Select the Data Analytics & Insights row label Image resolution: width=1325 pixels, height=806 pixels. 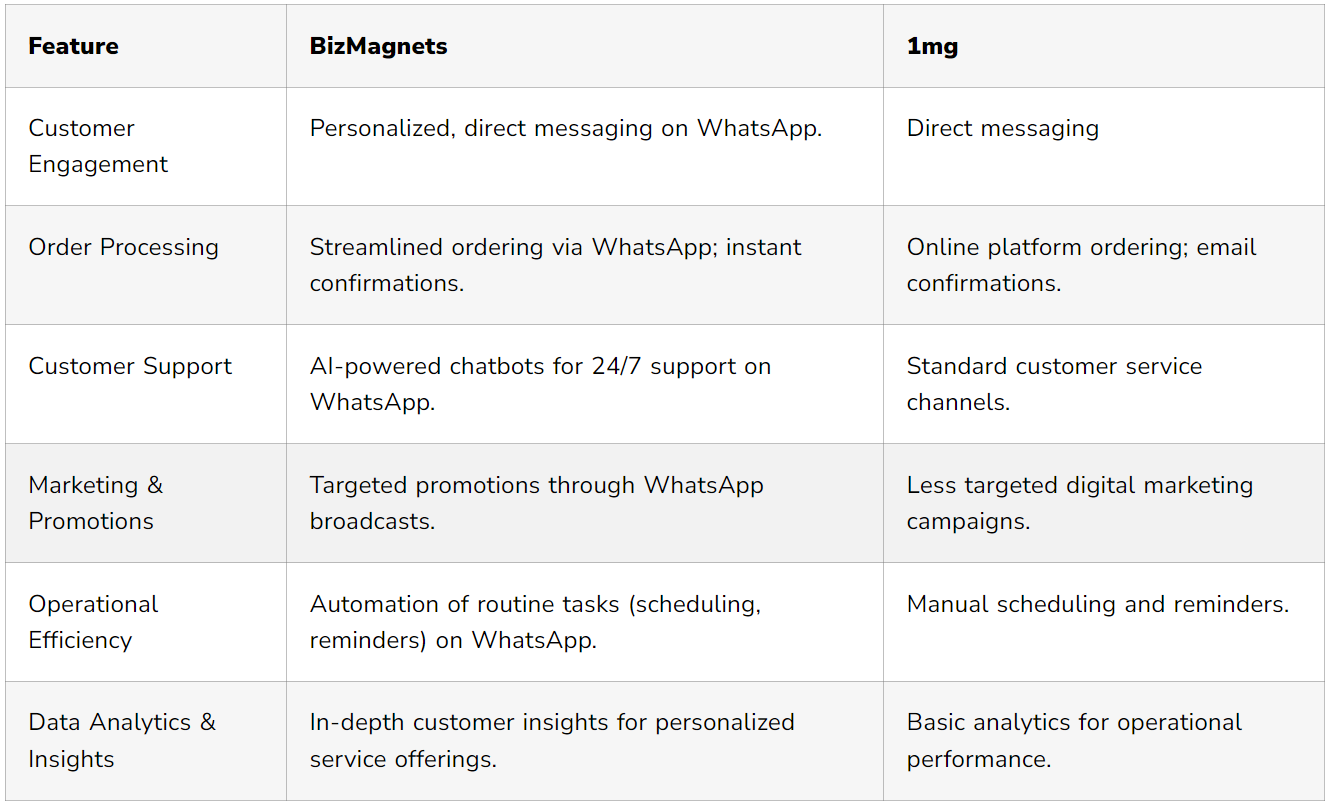(x=121, y=740)
